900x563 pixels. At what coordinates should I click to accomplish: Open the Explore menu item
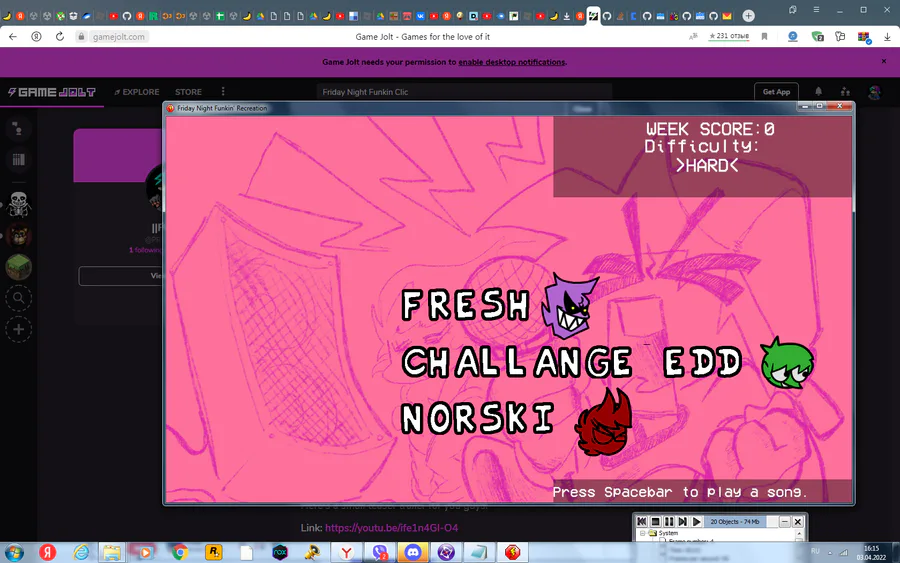point(137,92)
